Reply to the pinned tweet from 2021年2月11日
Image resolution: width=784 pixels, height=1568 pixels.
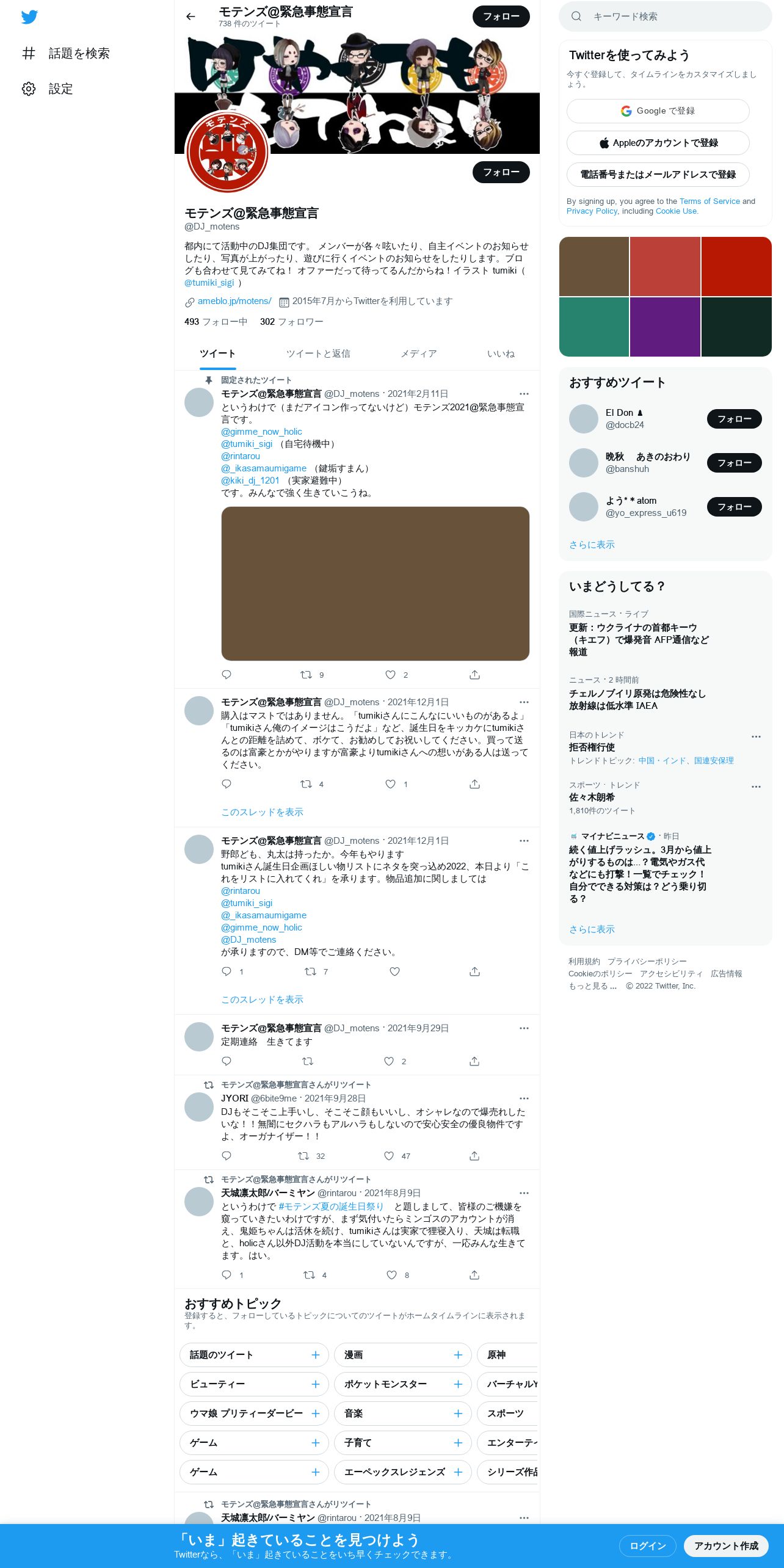click(227, 675)
